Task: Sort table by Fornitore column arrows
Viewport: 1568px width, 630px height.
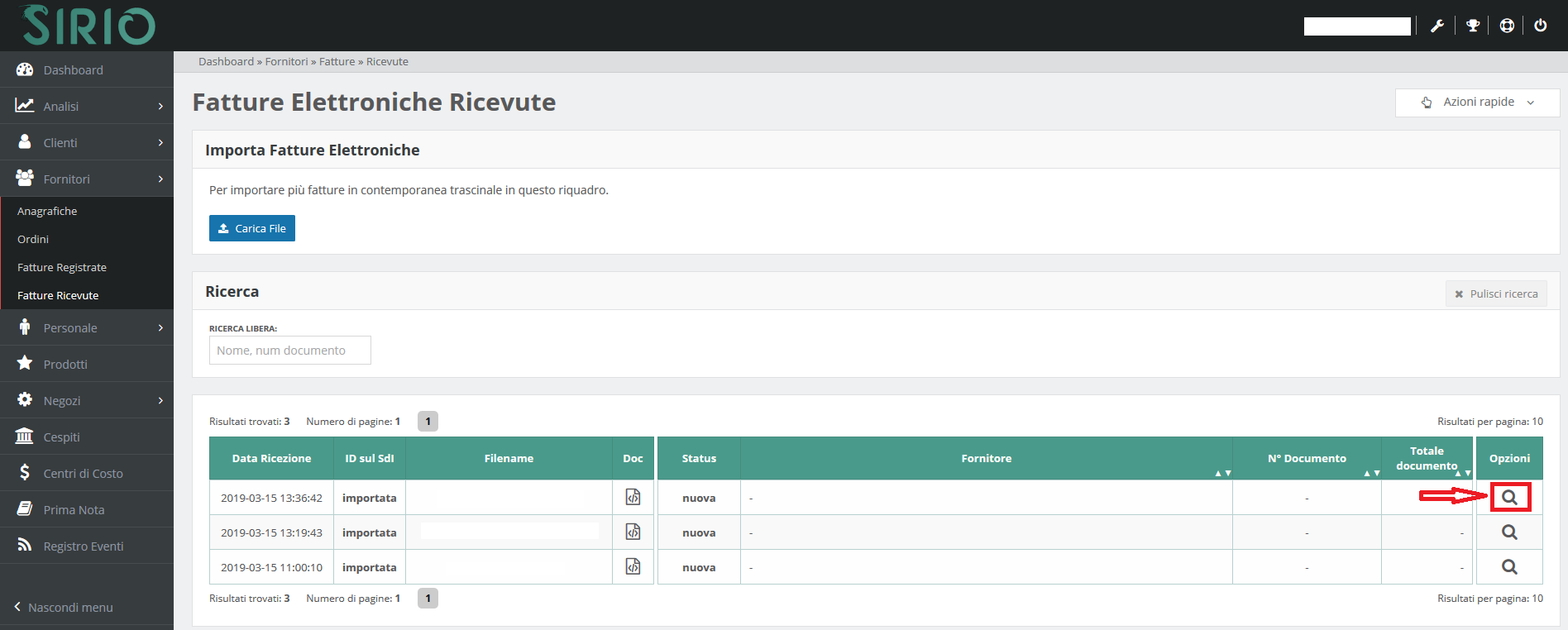Action: (1222, 473)
